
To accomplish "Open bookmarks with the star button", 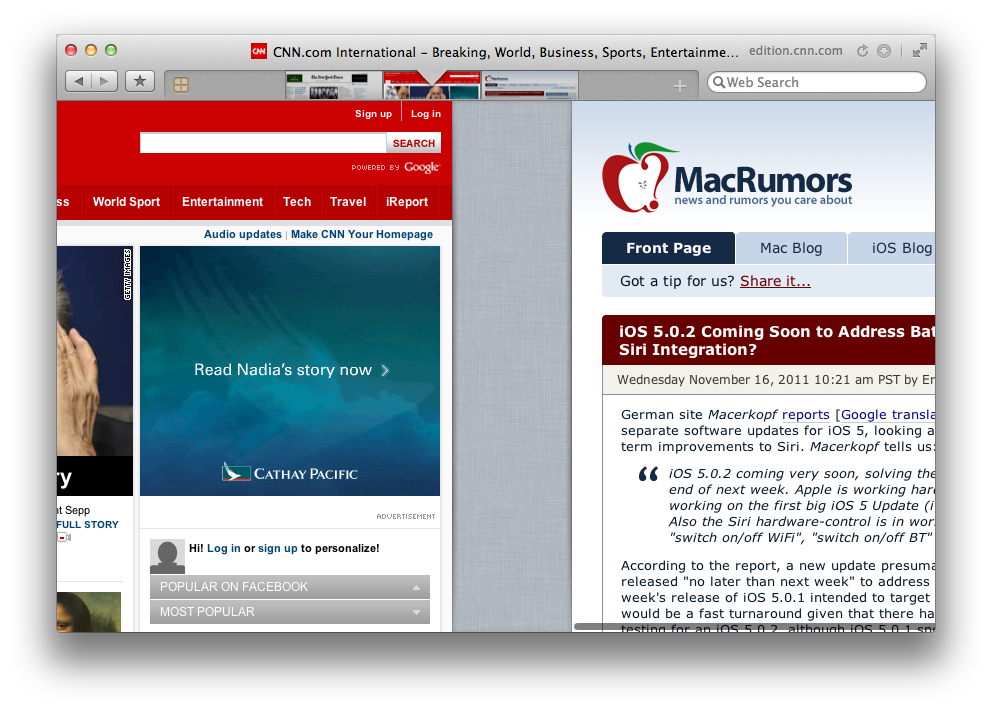I will point(140,81).
